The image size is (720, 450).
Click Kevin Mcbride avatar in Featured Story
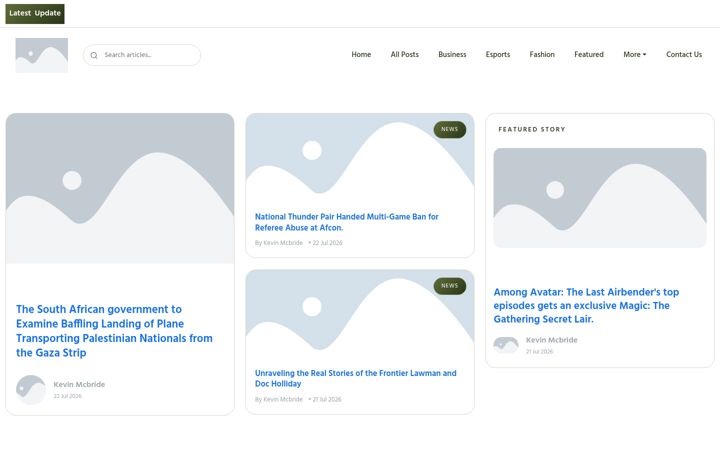click(506, 344)
